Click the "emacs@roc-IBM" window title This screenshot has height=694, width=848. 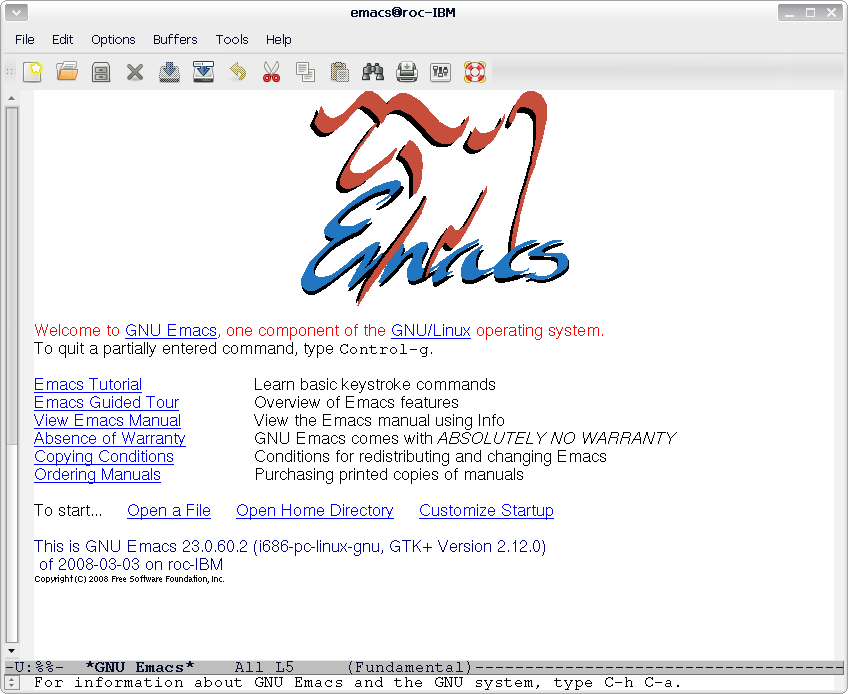(403, 12)
